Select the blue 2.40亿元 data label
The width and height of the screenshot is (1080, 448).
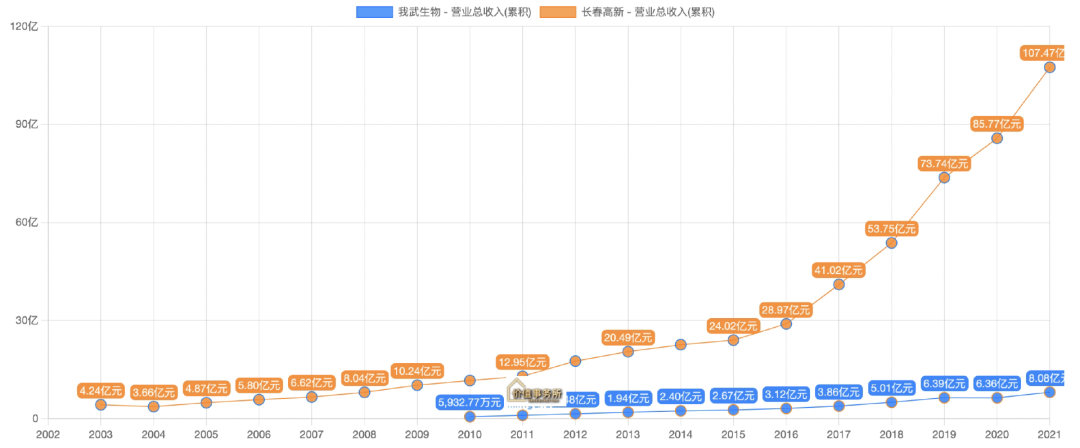[x=681, y=397]
